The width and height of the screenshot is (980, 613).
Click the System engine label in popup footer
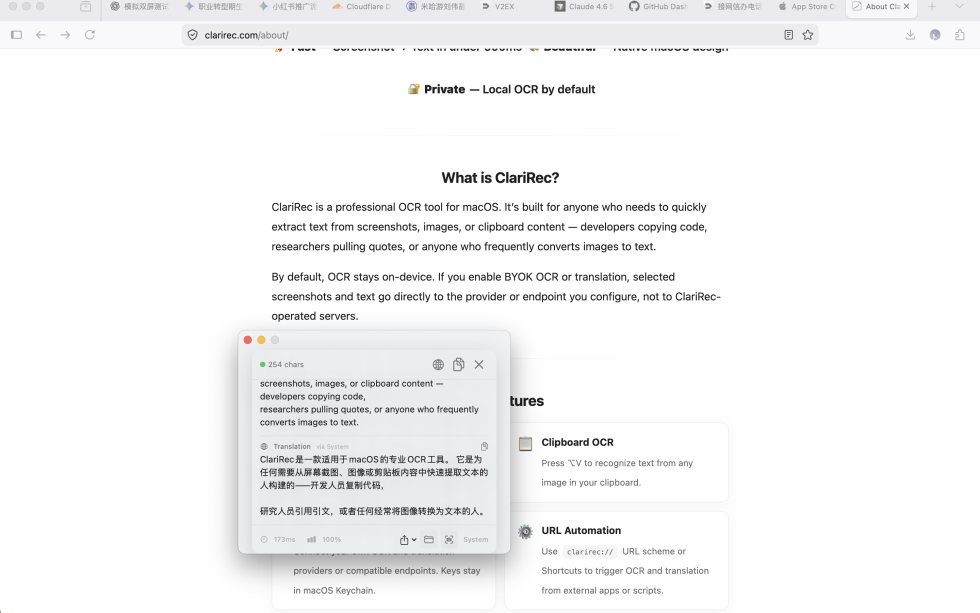click(476, 539)
